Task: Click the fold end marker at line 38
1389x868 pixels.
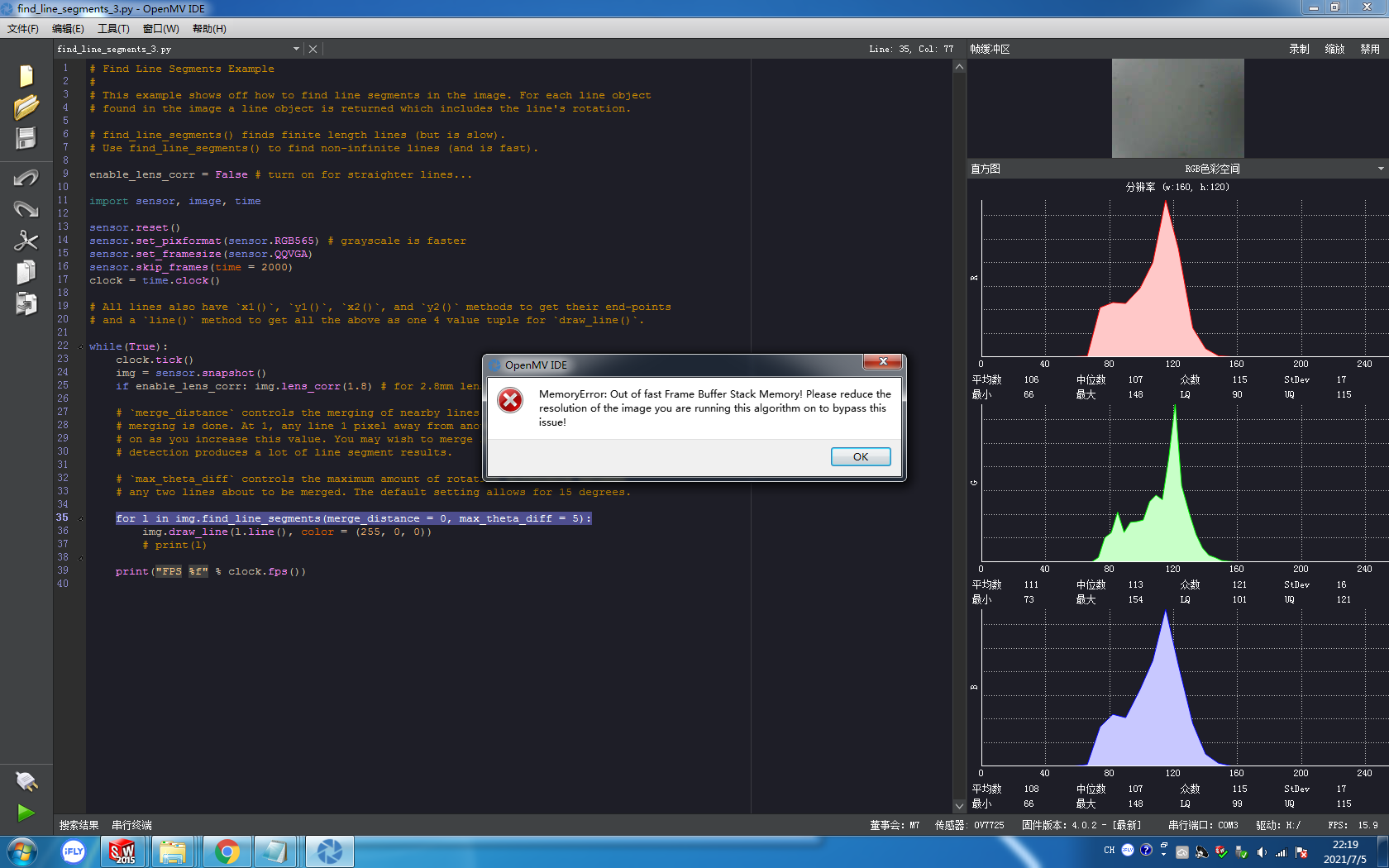Action: pos(81,559)
